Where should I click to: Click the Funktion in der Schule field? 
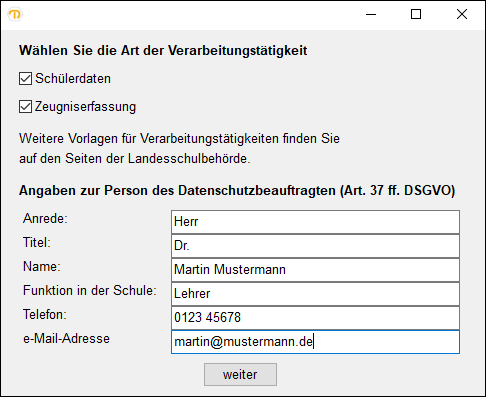[x=315, y=294]
